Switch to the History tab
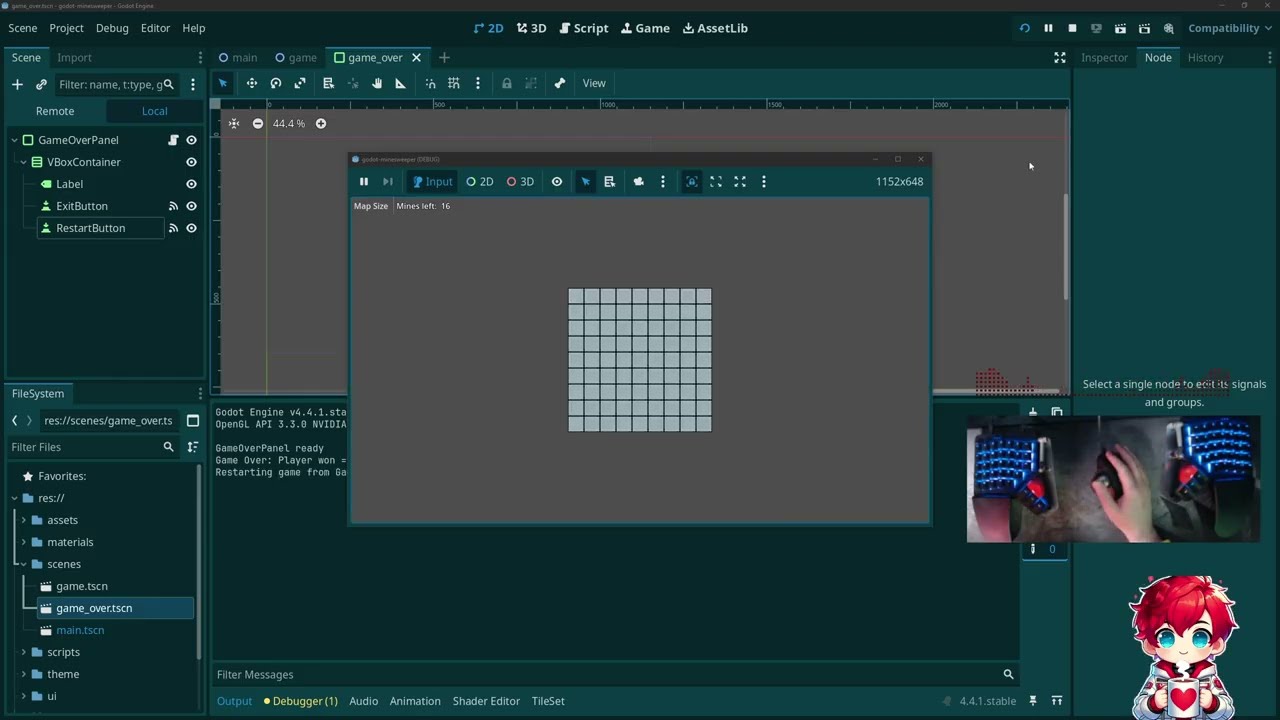Screen dimensions: 1280x720 pos(1205,57)
